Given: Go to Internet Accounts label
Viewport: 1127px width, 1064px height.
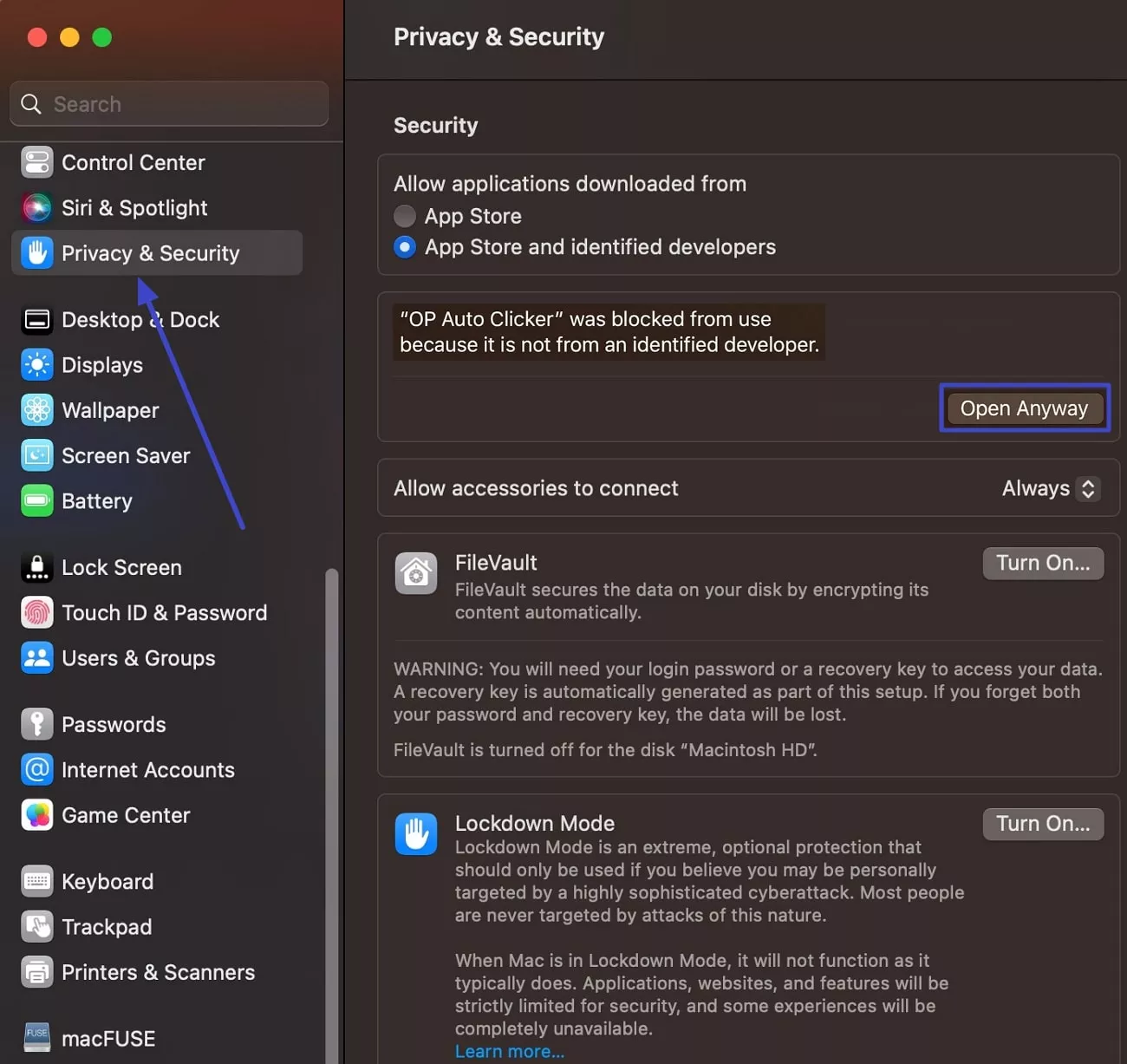Looking at the screenshot, I should [x=148, y=769].
